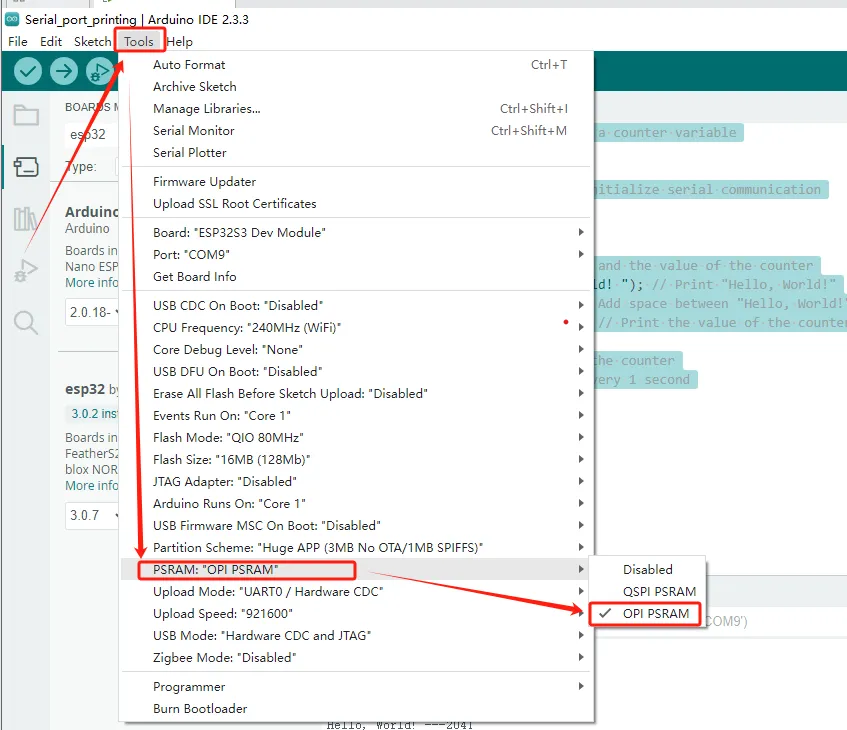Expand USB Mode Hardware CDC and JTAG submenu

357,635
